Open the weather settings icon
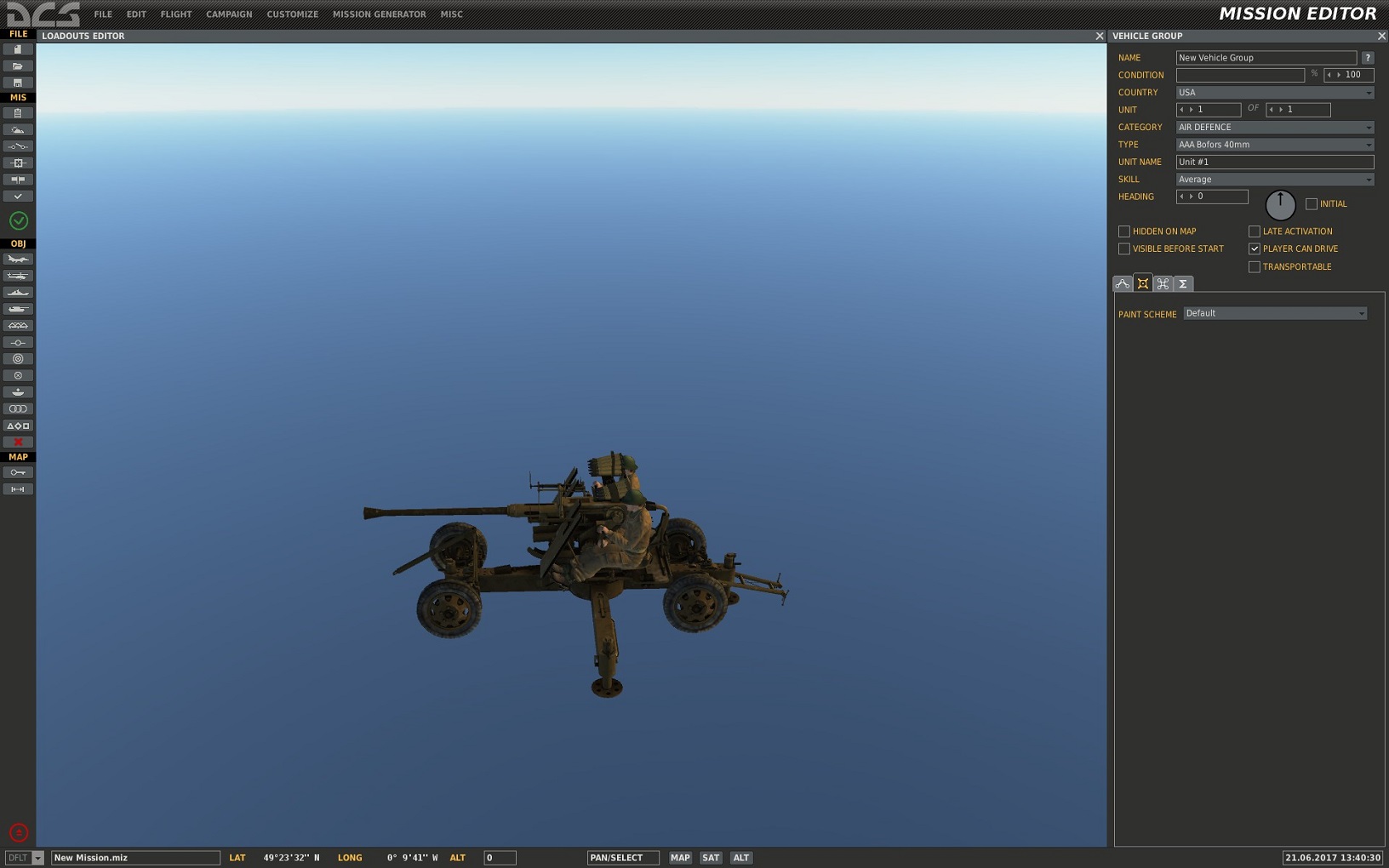Image resolution: width=1389 pixels, height=868 pixels. [x=18, y=129]
